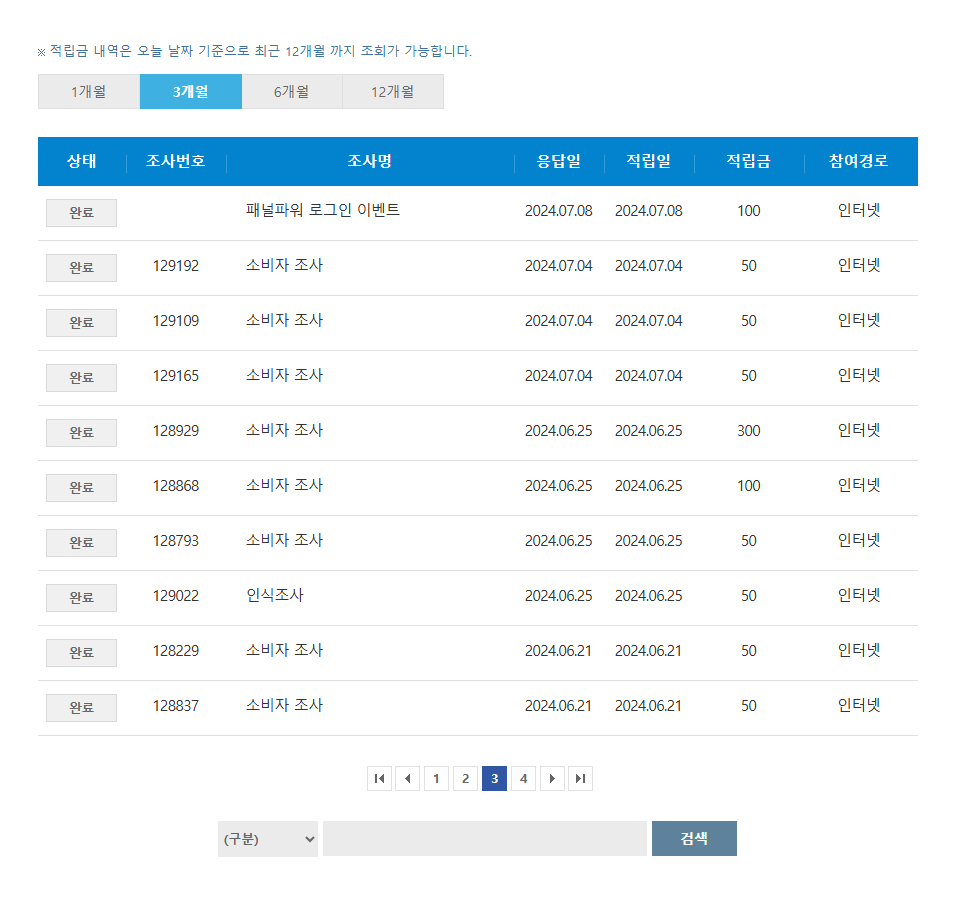
Task: Click 완료 status for survey 129192
Action: (82, 268)
